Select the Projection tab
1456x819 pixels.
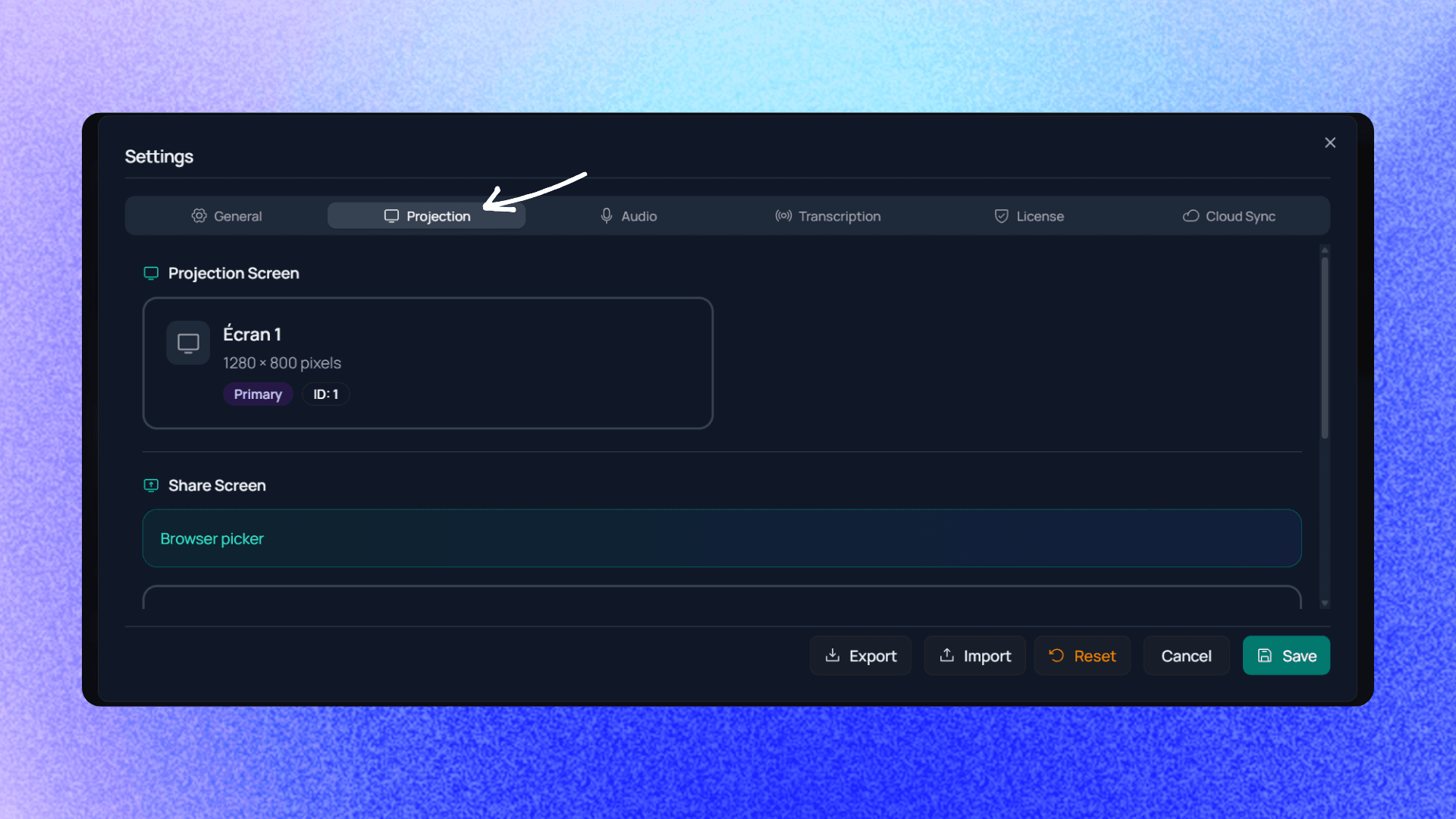point(427,216)
